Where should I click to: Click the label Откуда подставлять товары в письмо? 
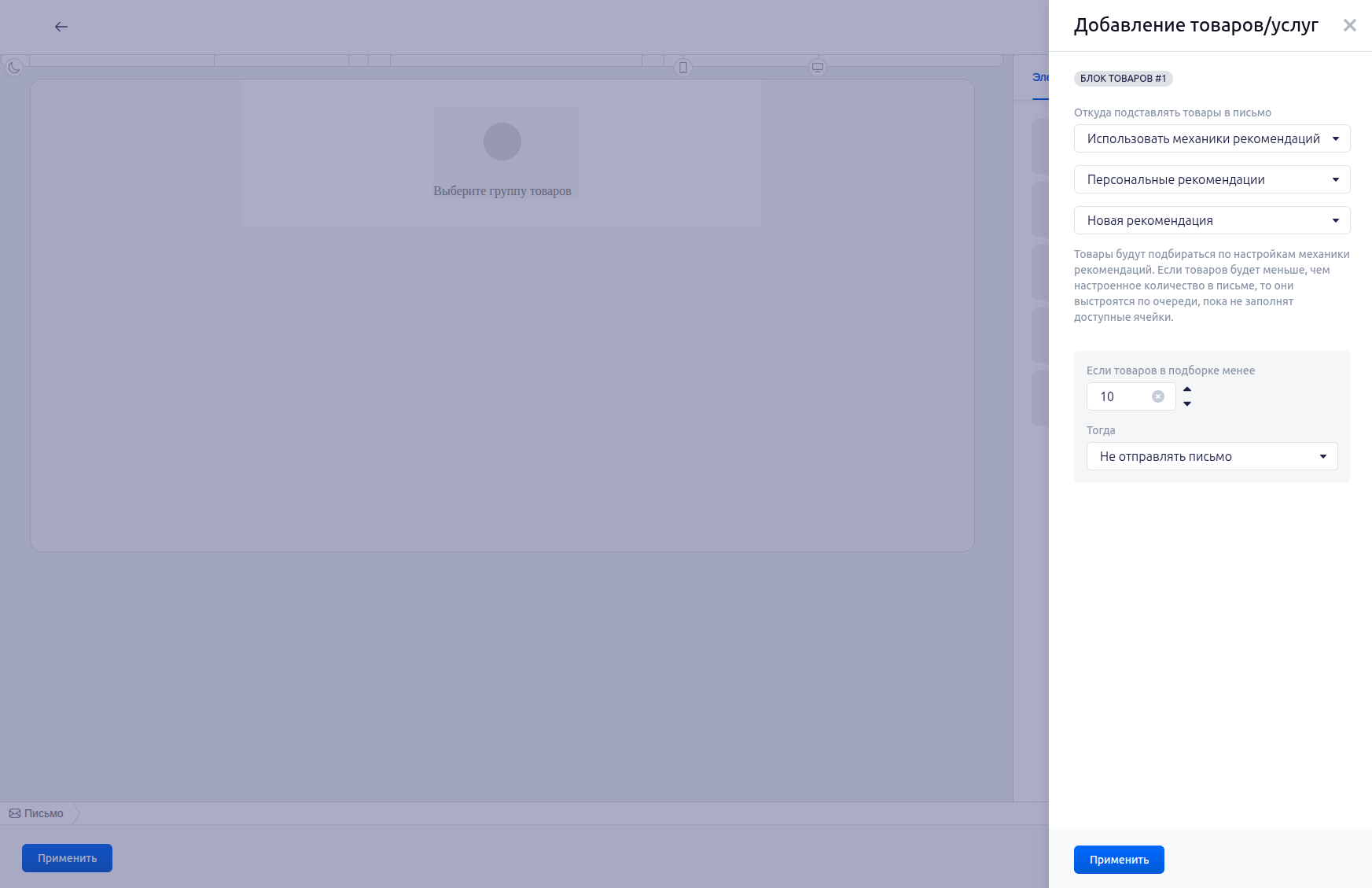click(x=1172, y=112)
